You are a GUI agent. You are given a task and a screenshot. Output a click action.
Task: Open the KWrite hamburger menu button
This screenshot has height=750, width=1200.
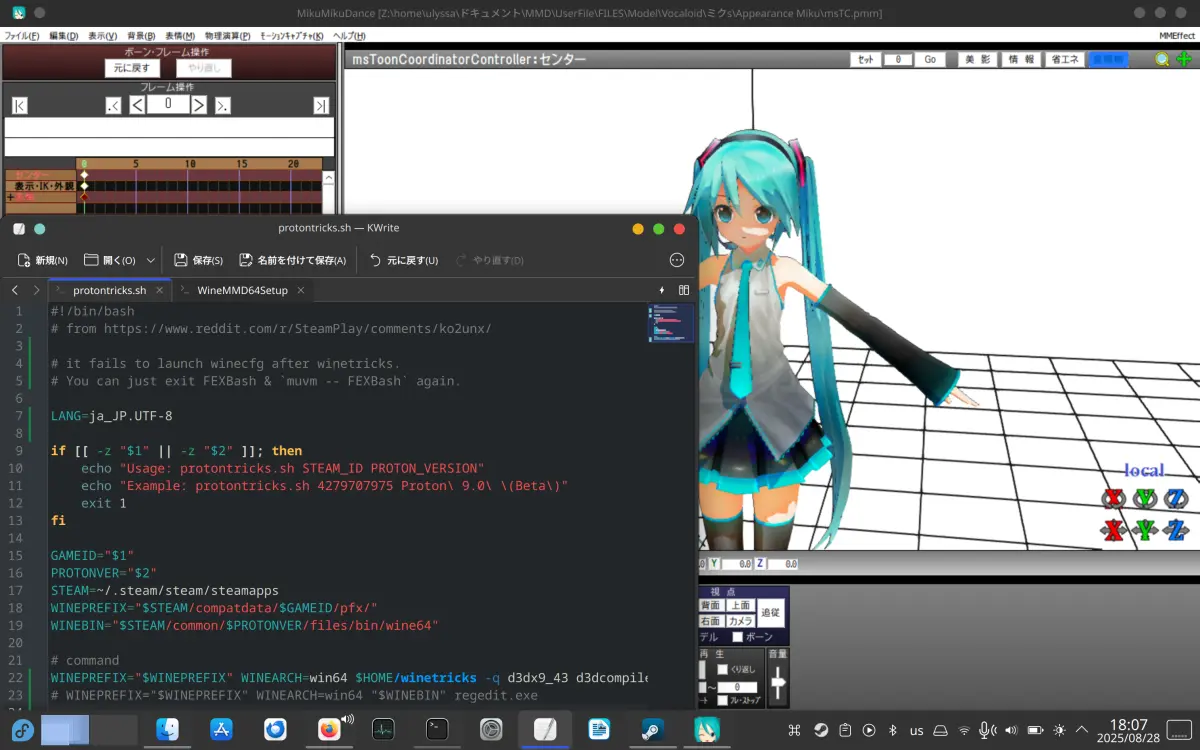[677, 260]
